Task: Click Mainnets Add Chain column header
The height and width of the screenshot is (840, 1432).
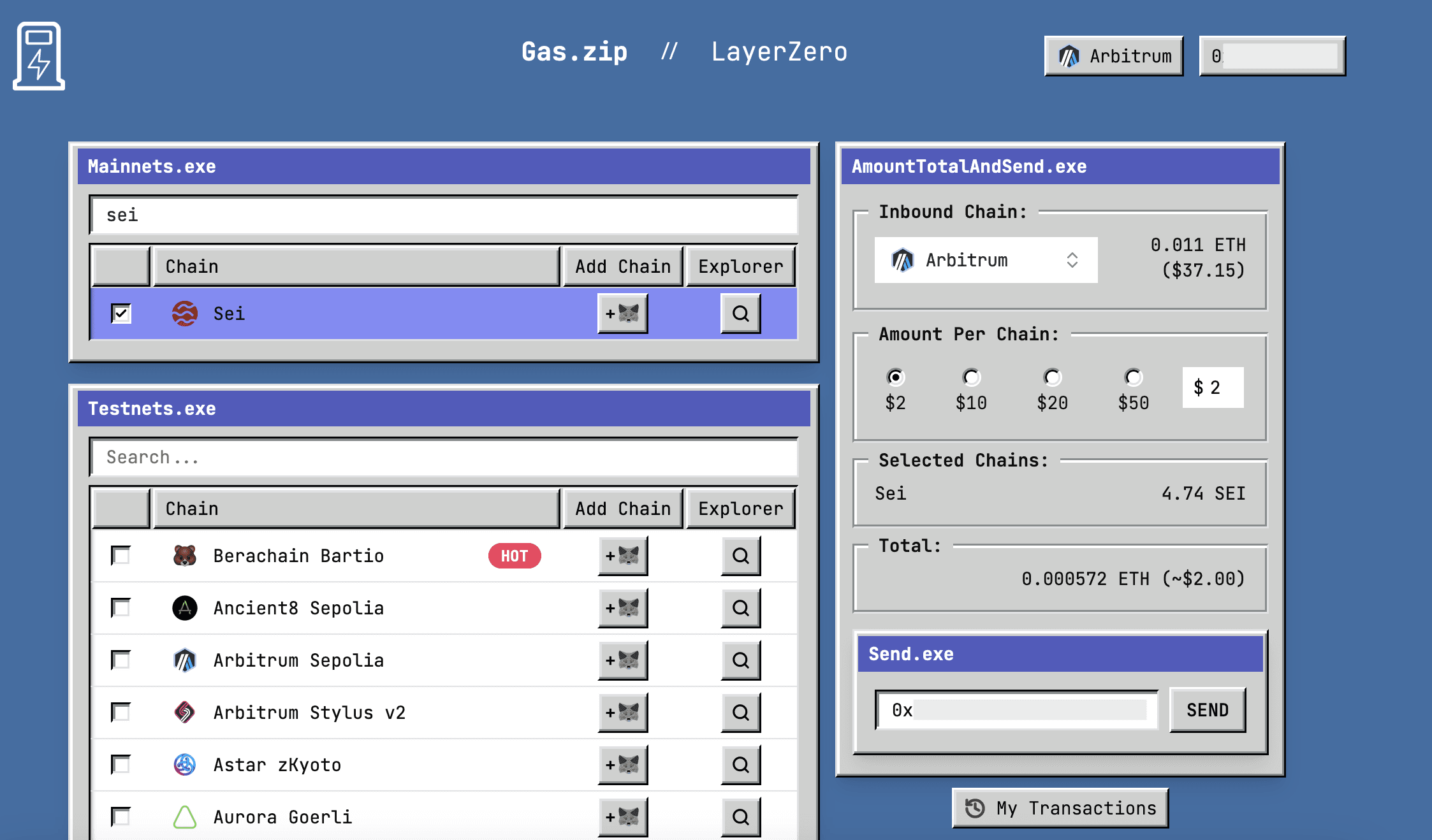Action: pyautogui.click(x=623, y=266)
